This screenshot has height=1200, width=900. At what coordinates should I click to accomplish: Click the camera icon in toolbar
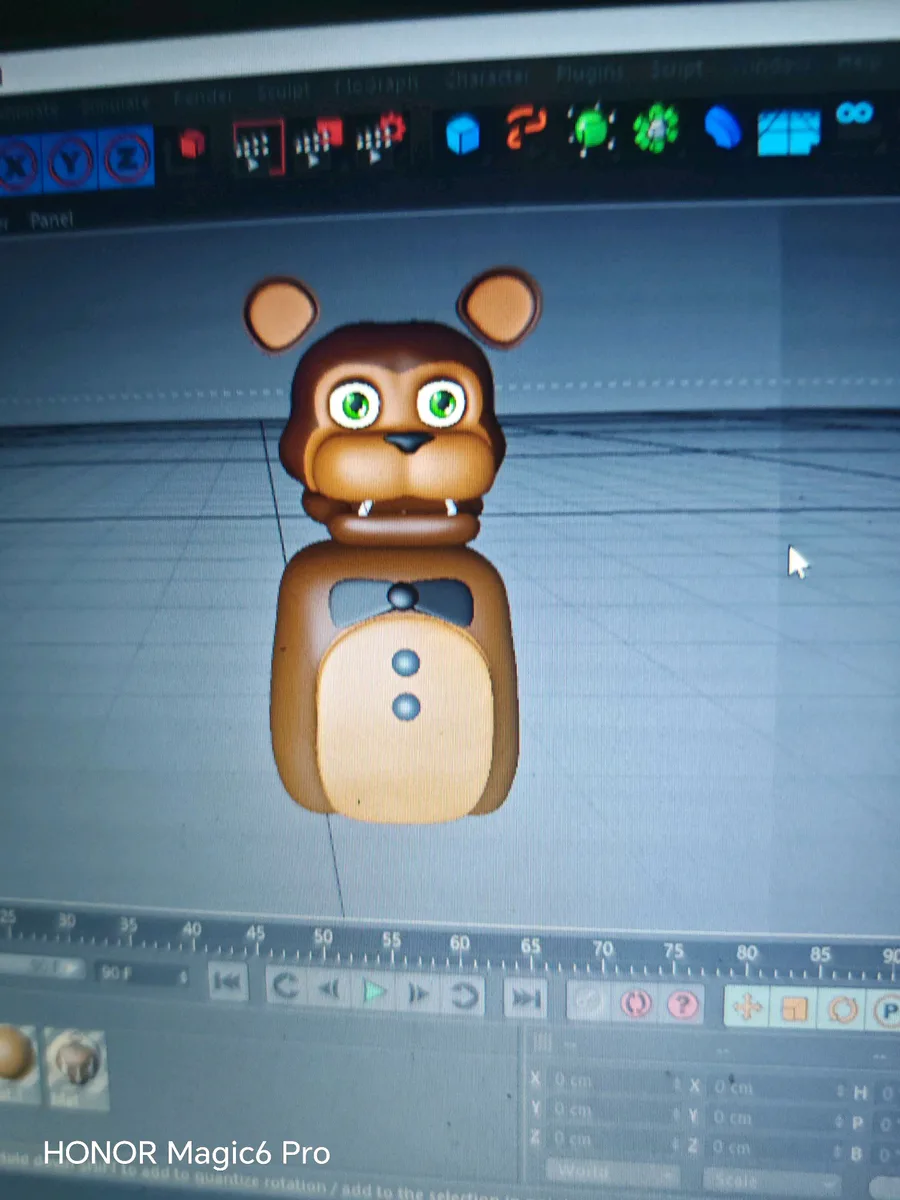point(856,112)
